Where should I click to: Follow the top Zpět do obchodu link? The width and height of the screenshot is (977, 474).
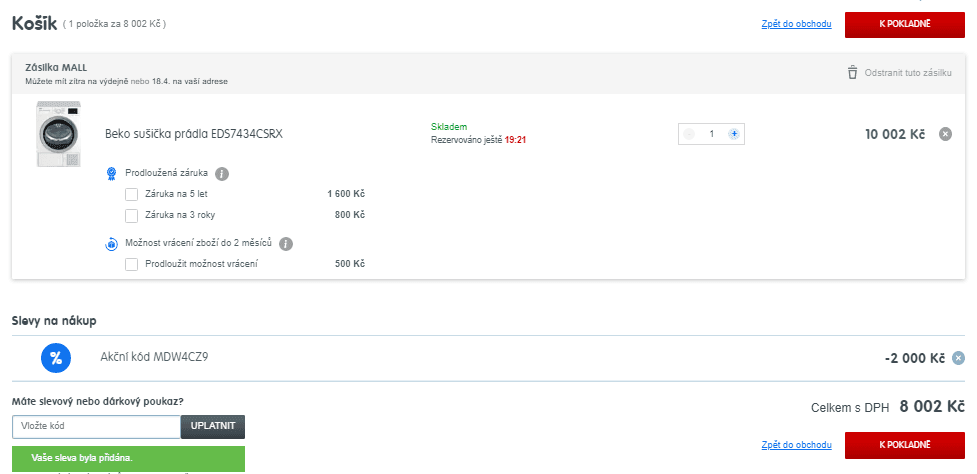pyautogui.click(x=796, y=24)
